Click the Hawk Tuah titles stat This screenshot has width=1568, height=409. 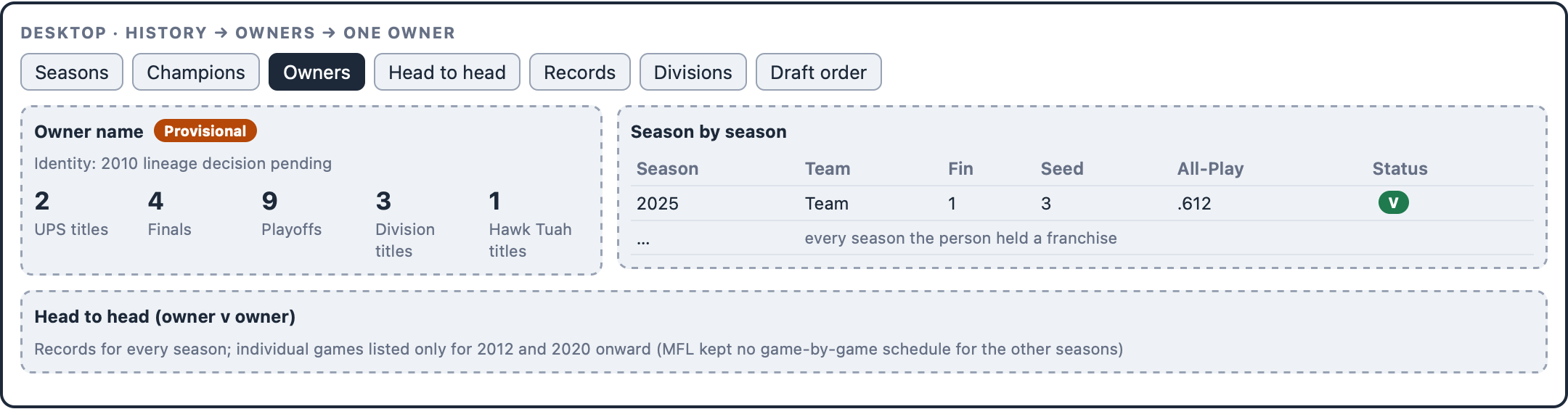tap(530, 225)
